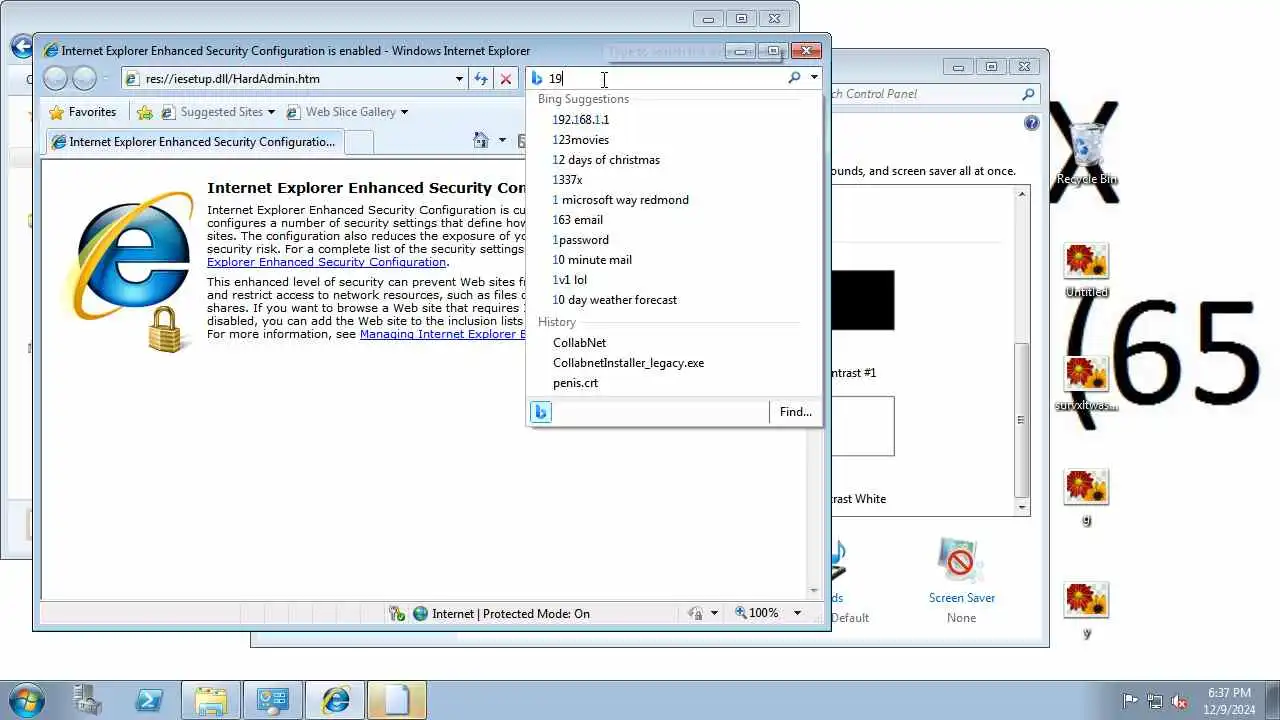The image size is (1280, 720).
Task: Click the network status tray icon
Action: 1155,701
